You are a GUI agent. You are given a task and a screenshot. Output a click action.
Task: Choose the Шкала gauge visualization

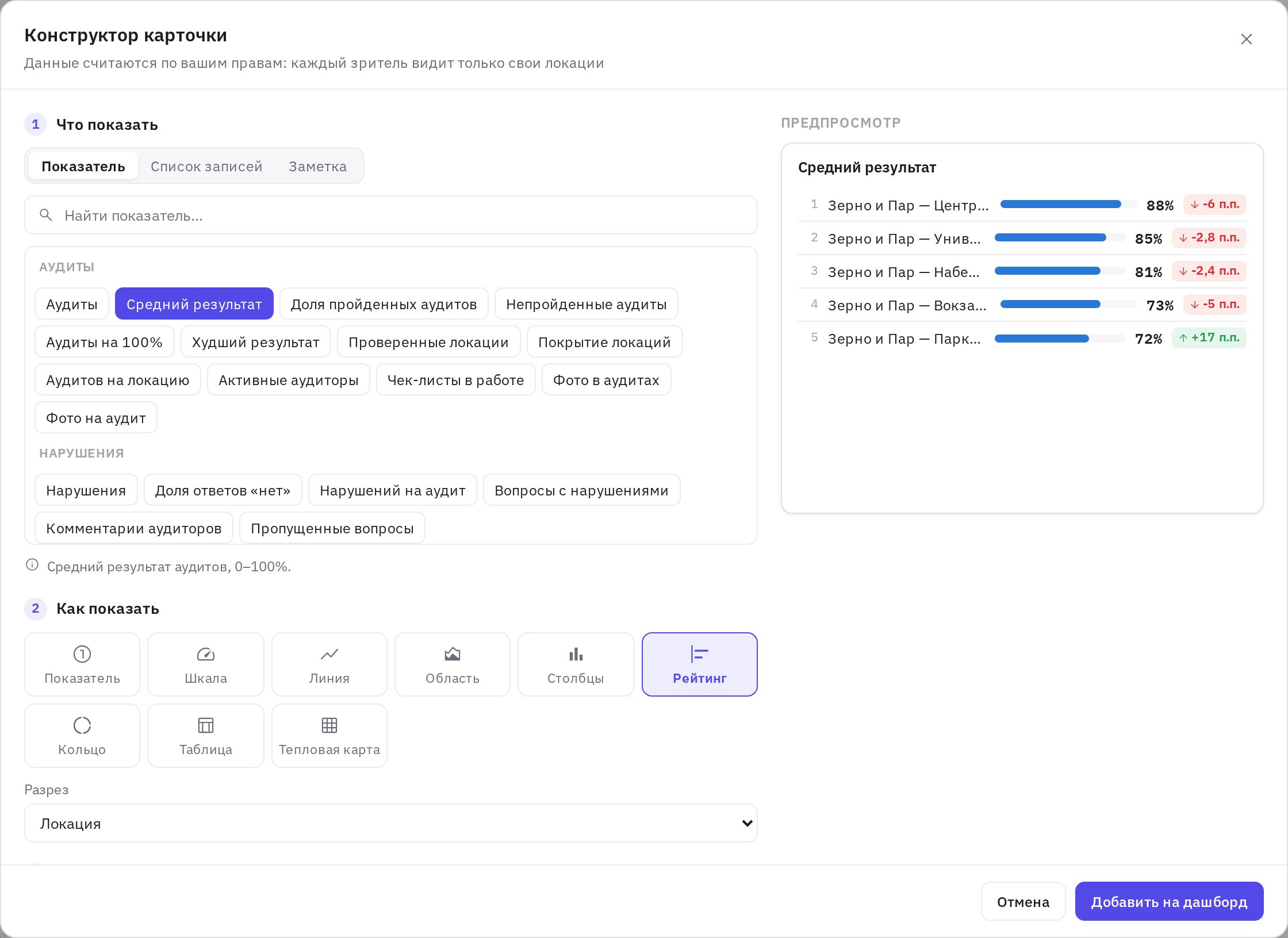(206, 664)
